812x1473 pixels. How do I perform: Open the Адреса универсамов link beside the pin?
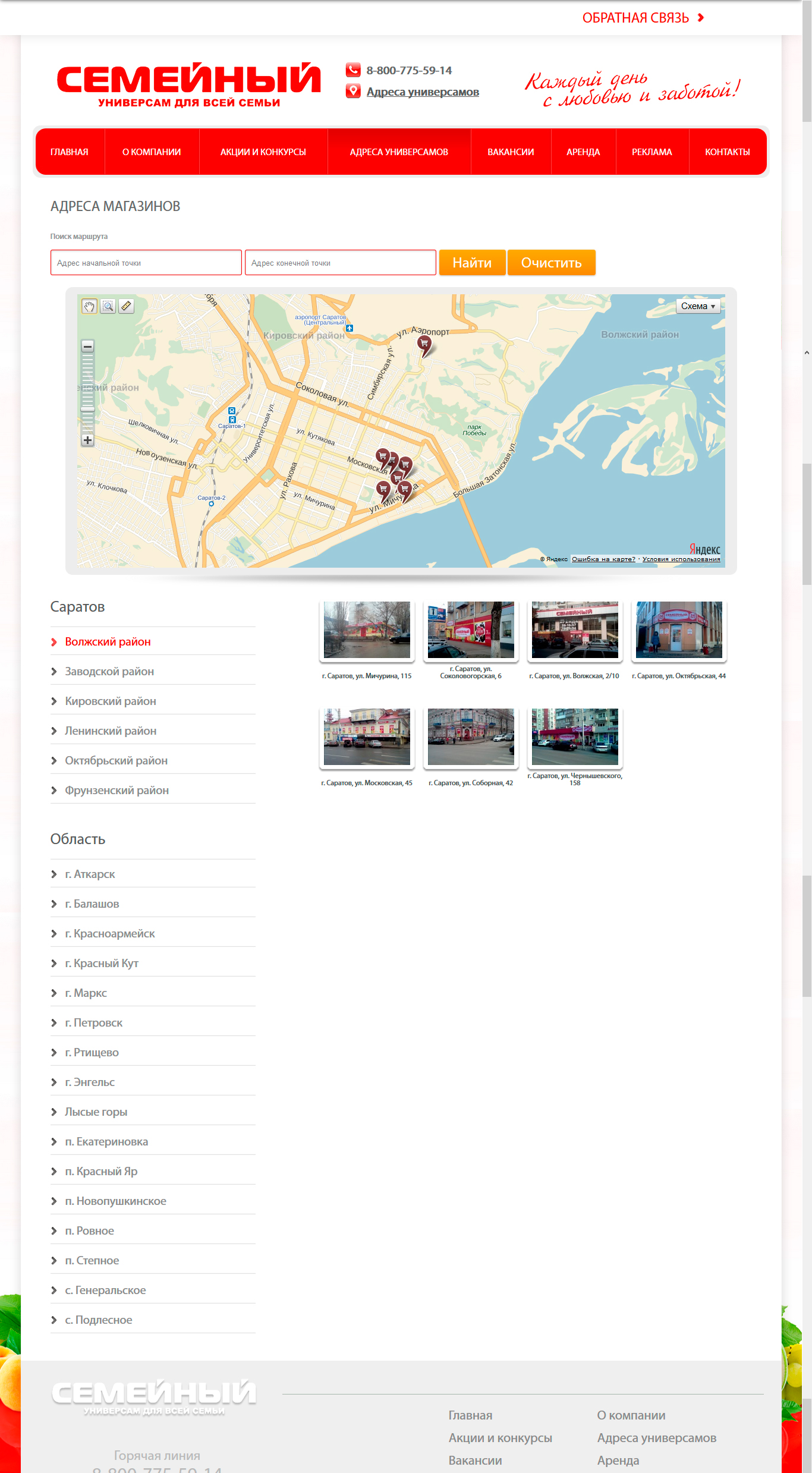click(423, 92)
